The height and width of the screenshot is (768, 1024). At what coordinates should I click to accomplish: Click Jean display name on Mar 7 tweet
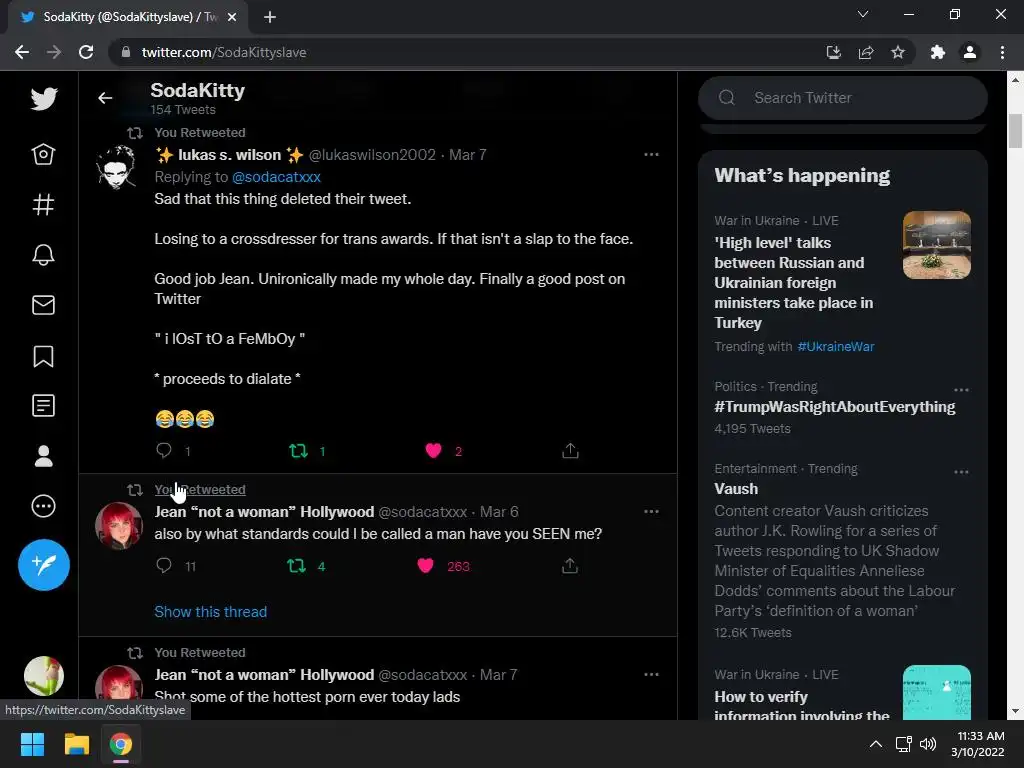click(x=264, y=675)
